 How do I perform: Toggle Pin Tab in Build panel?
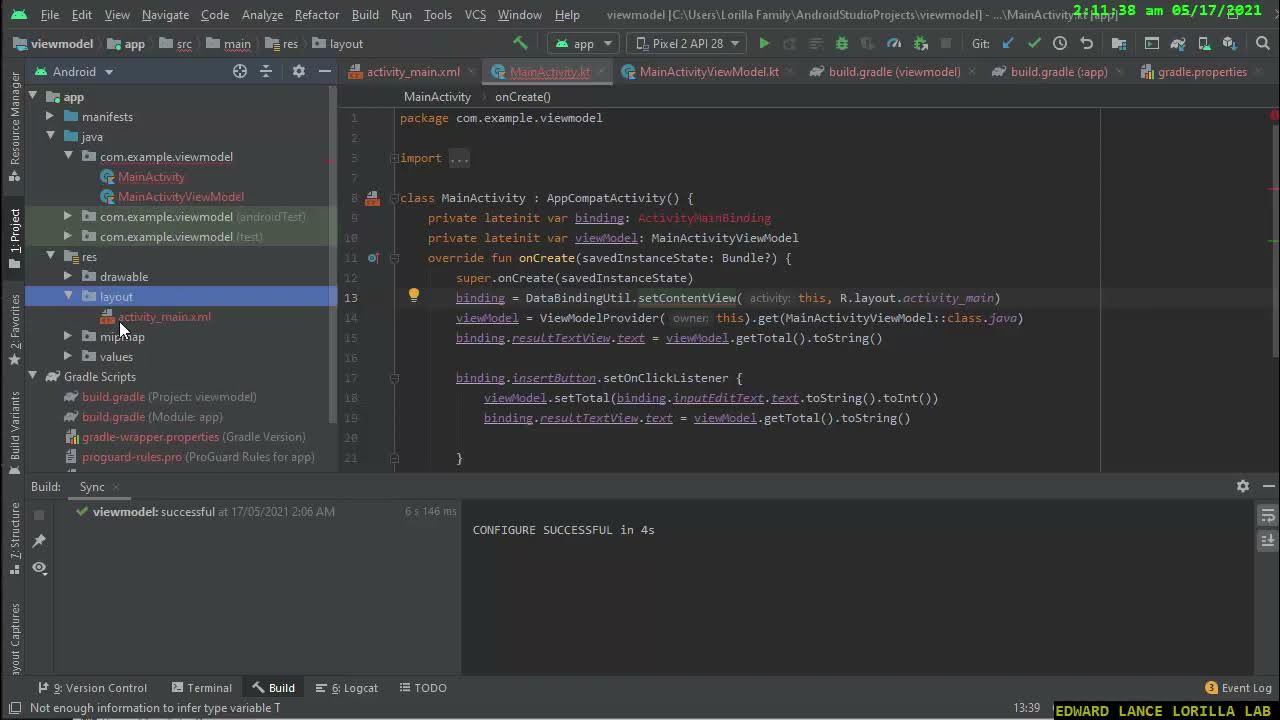pyautogui.click(x=39, y=540)
